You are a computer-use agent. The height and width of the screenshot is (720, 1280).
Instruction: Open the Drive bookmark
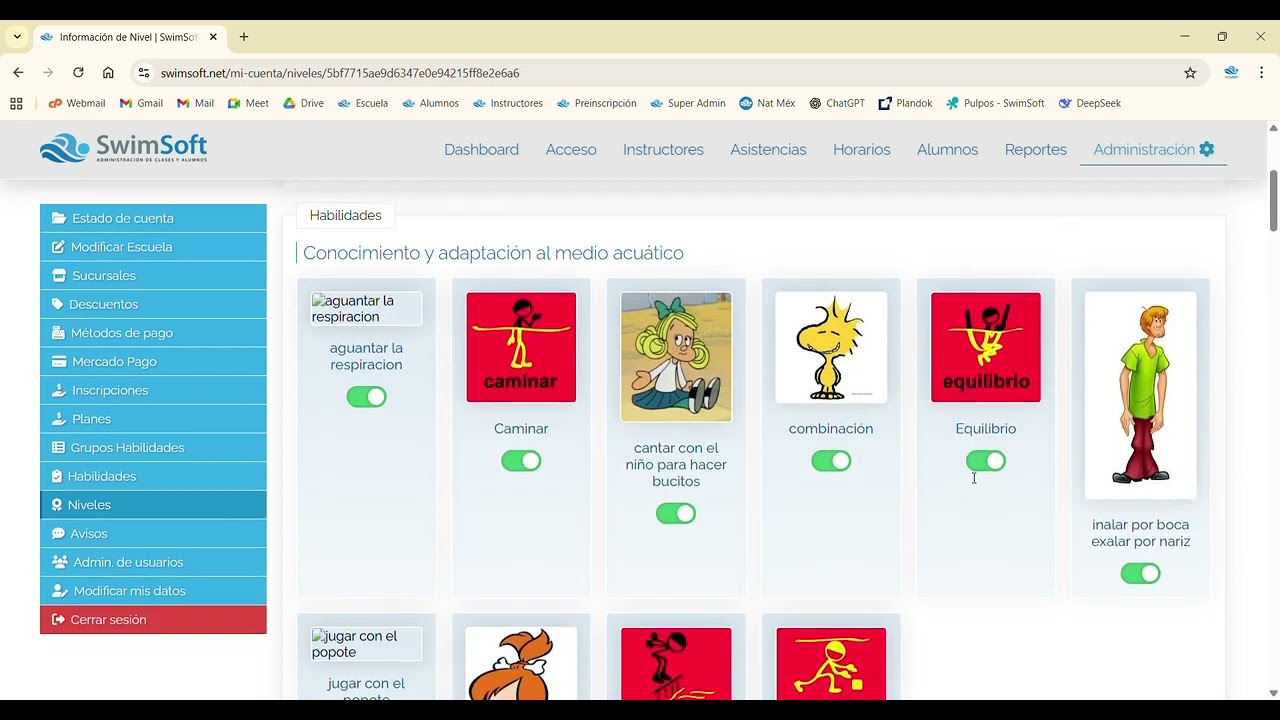(303, 103)
